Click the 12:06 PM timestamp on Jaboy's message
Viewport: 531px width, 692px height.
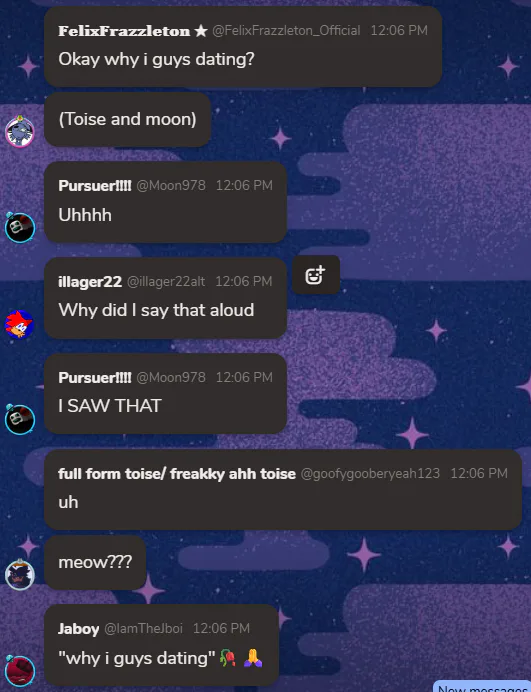(x=221, y=628)
